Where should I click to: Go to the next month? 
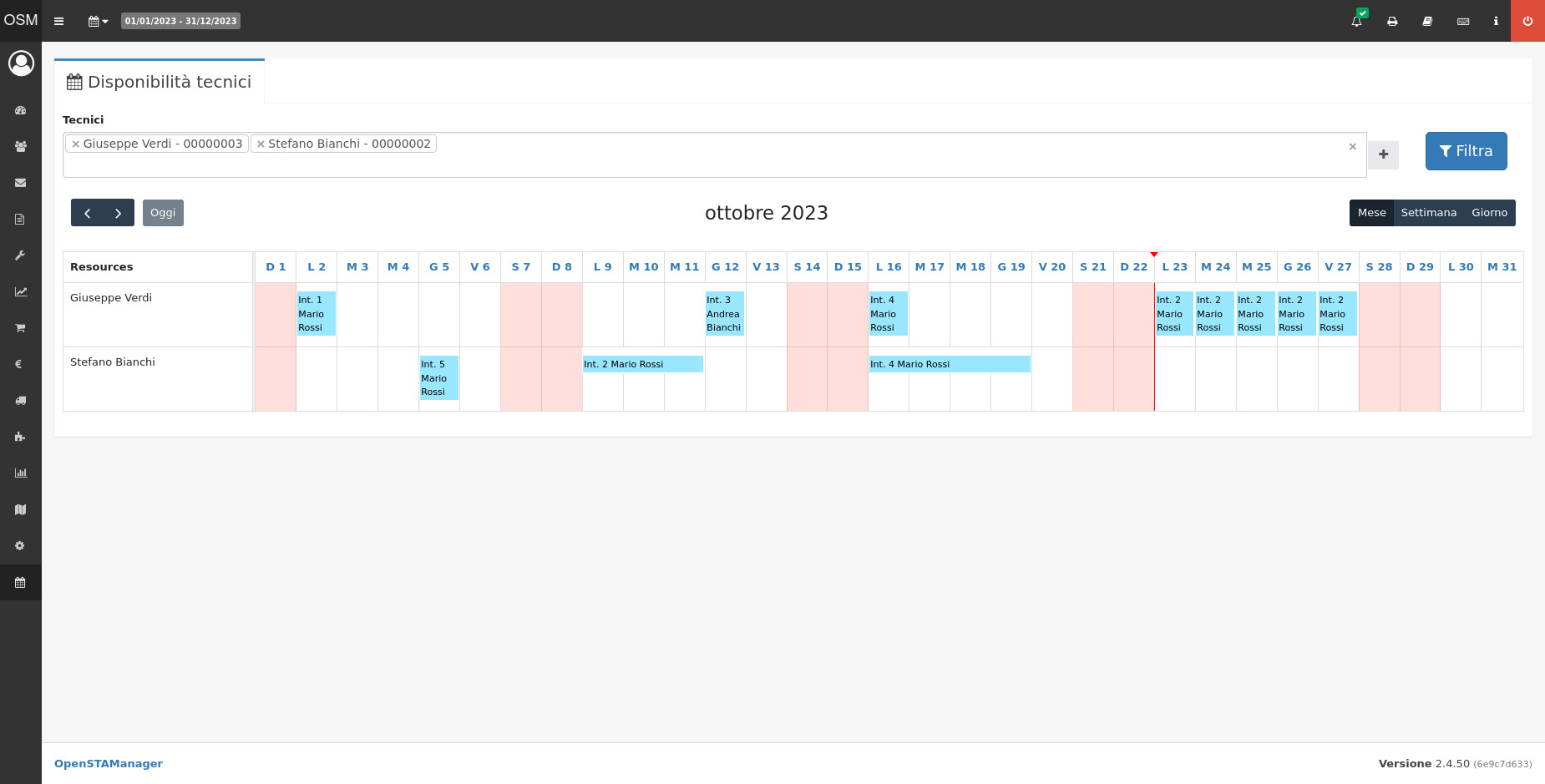coord(118,213)
